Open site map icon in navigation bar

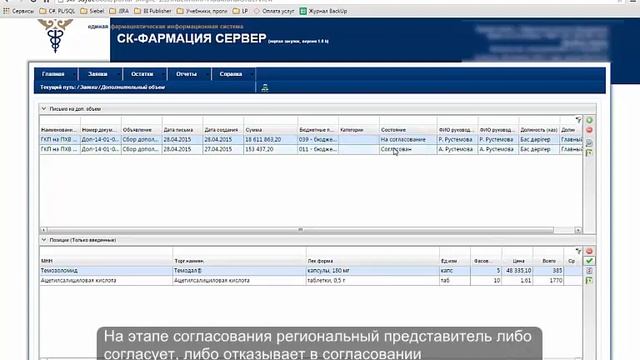coord(265,87)
